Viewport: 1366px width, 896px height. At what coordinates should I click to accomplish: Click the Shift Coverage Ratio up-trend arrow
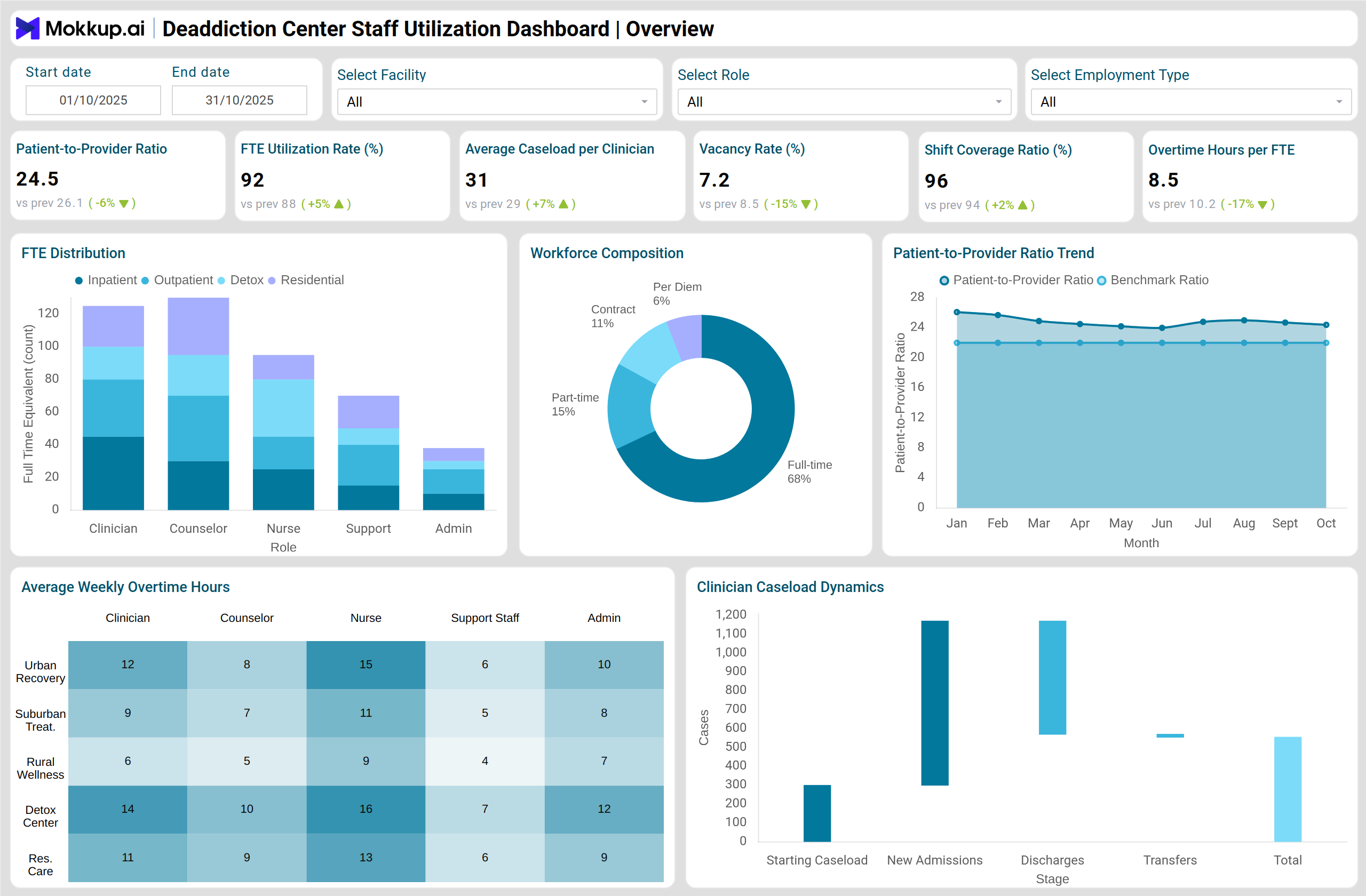(x=1022, y=205)
